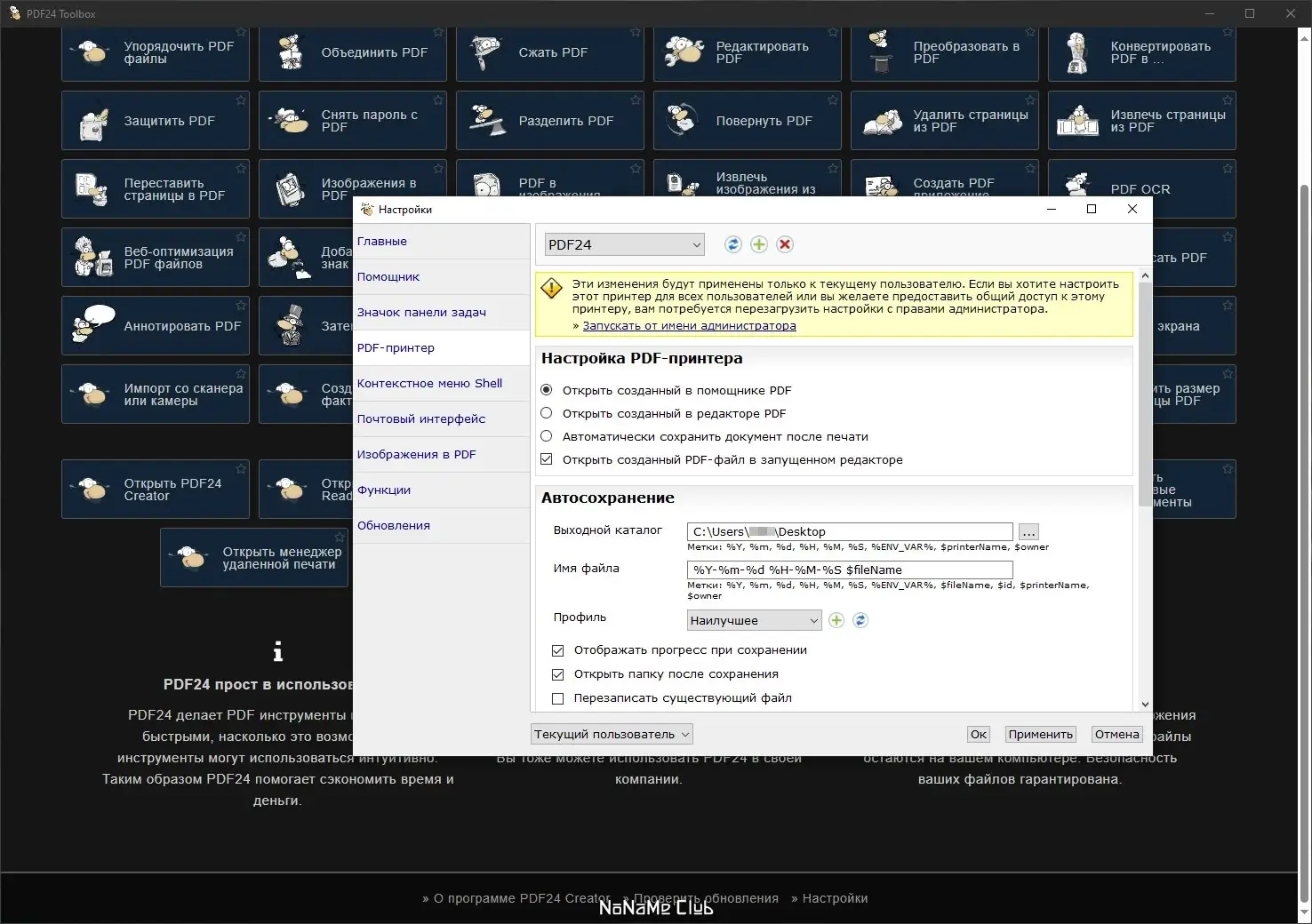Expand the Профиль dropdown showing Наилучшее

click(754, 620)
